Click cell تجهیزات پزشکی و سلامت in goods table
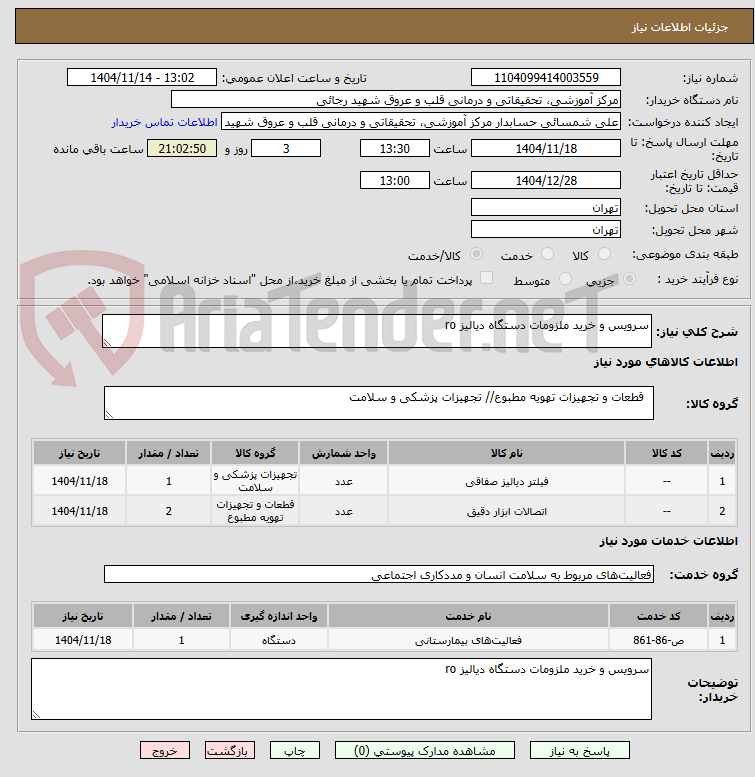755x777 pixels. (x=255, y=481)
